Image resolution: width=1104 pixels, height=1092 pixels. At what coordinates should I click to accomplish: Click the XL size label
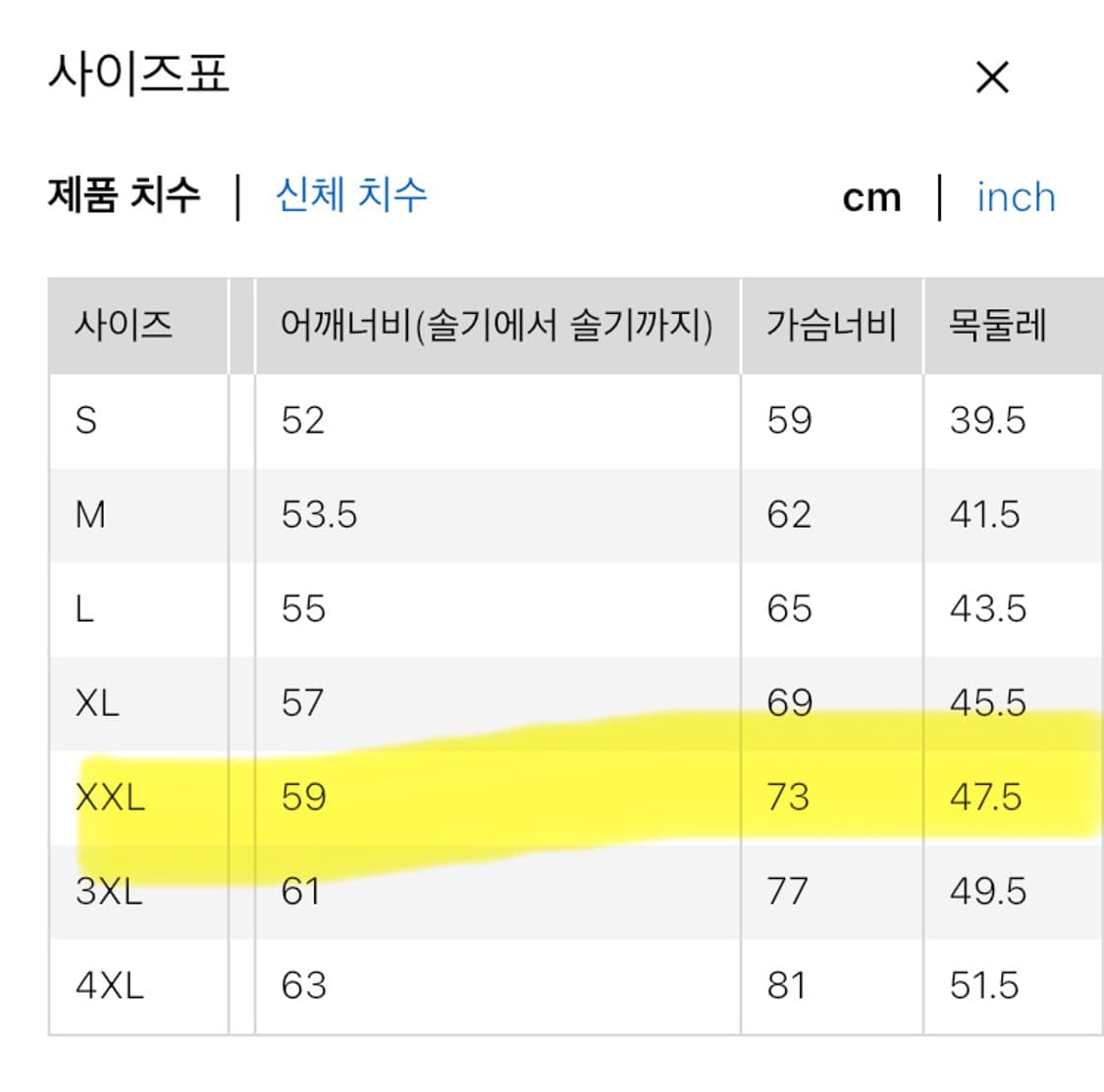coord(97,702)
